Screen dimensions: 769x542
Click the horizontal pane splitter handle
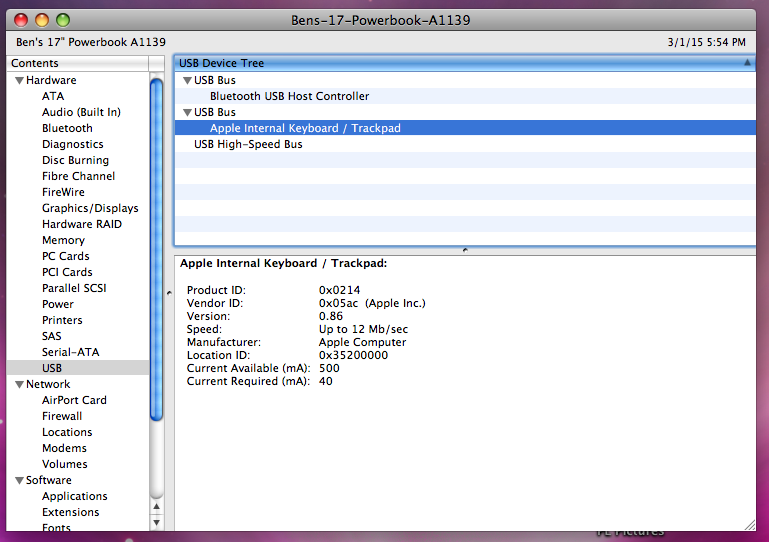465,250
